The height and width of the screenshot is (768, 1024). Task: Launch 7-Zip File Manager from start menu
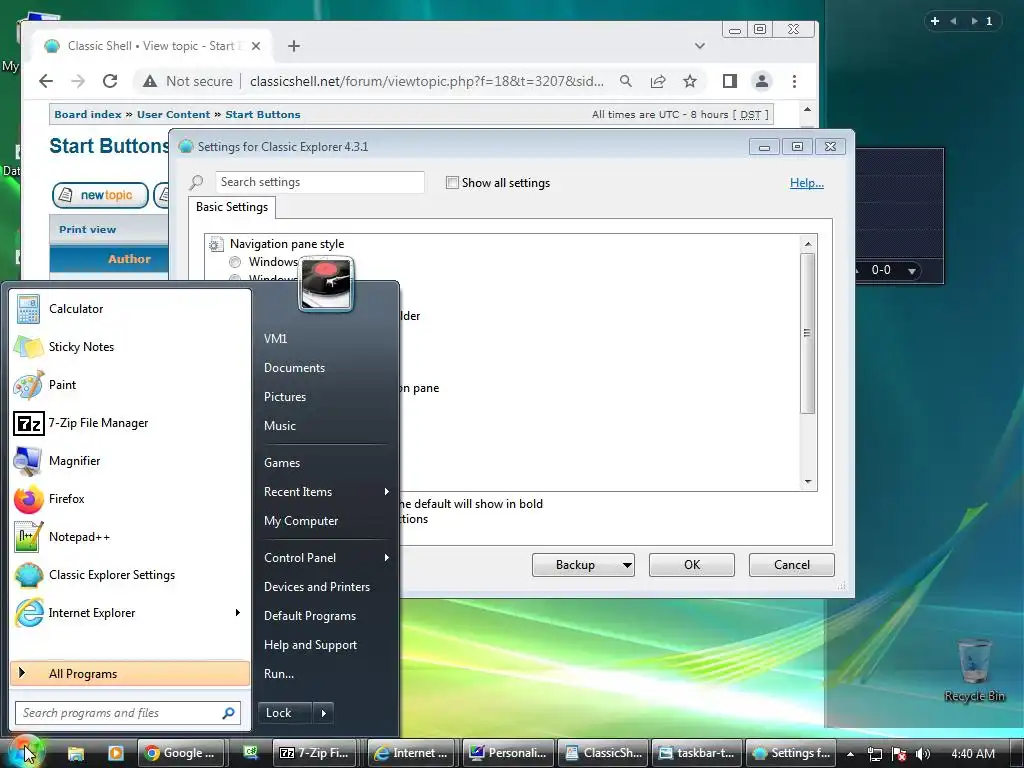pyautogui.click(x=130, y=423)
